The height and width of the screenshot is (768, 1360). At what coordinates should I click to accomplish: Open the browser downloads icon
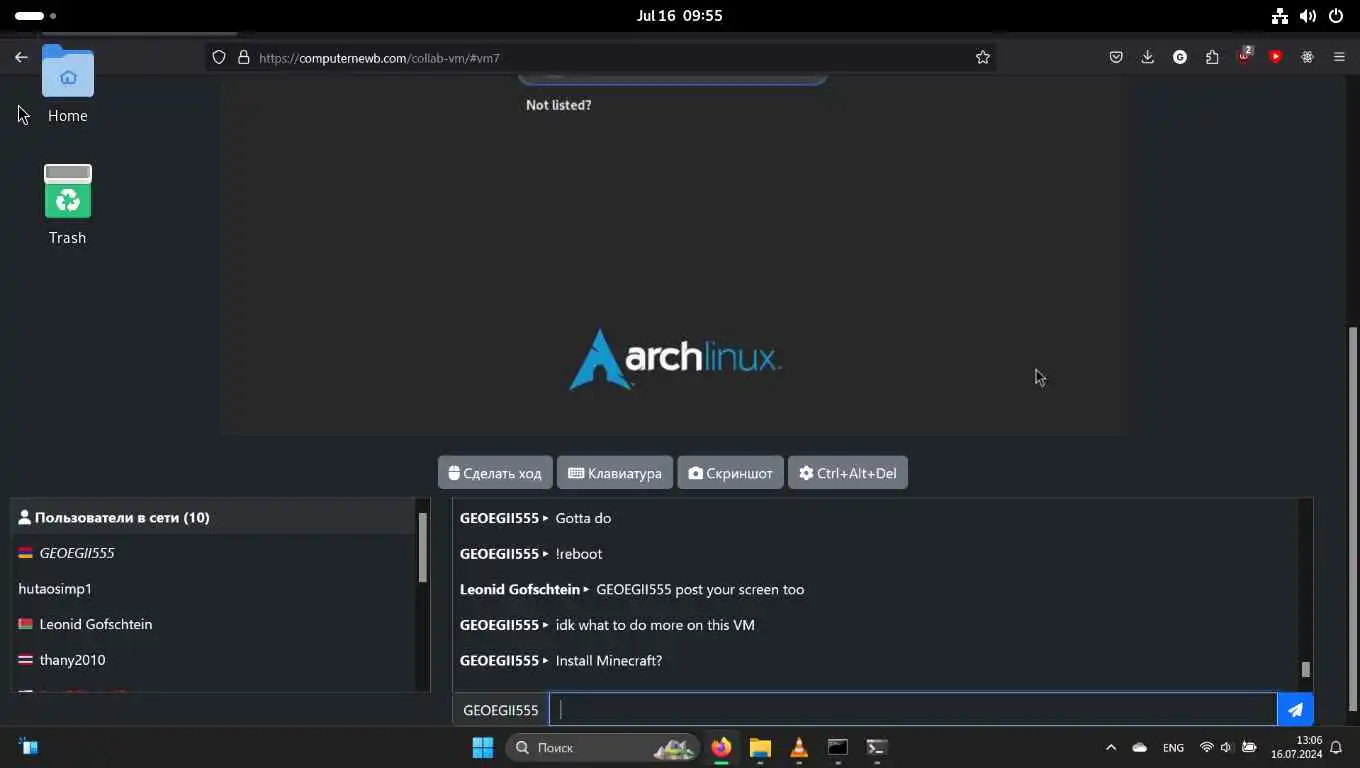click(1148, 57)
